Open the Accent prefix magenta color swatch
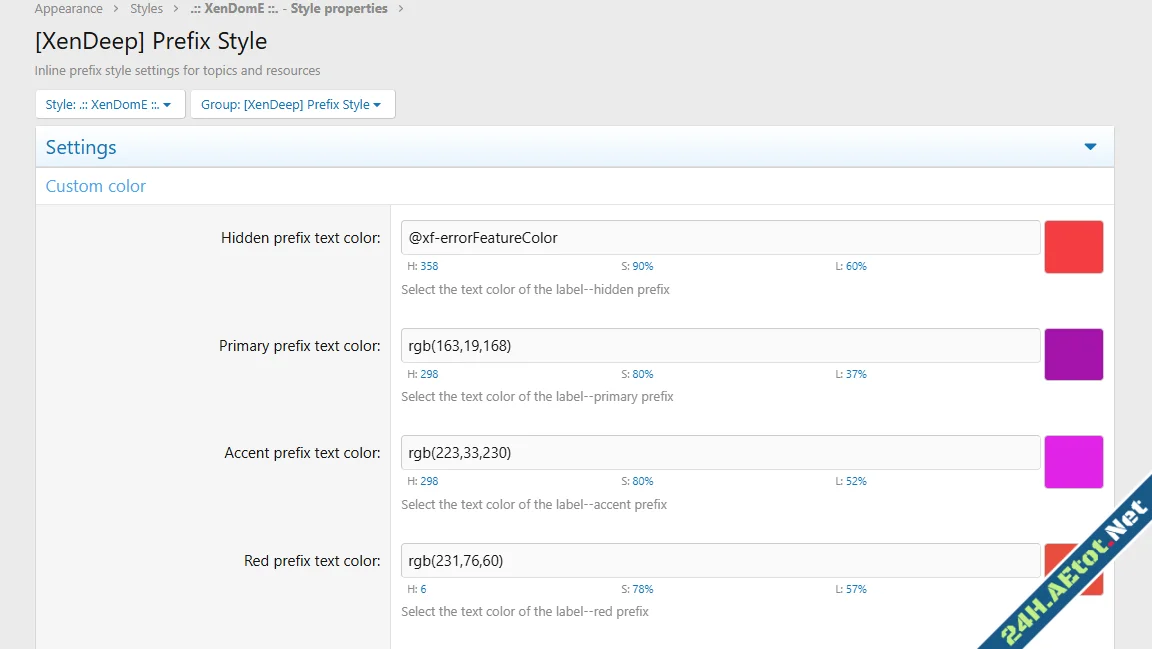Viewport: 1152px width, 649px height. click(1073, 462)
